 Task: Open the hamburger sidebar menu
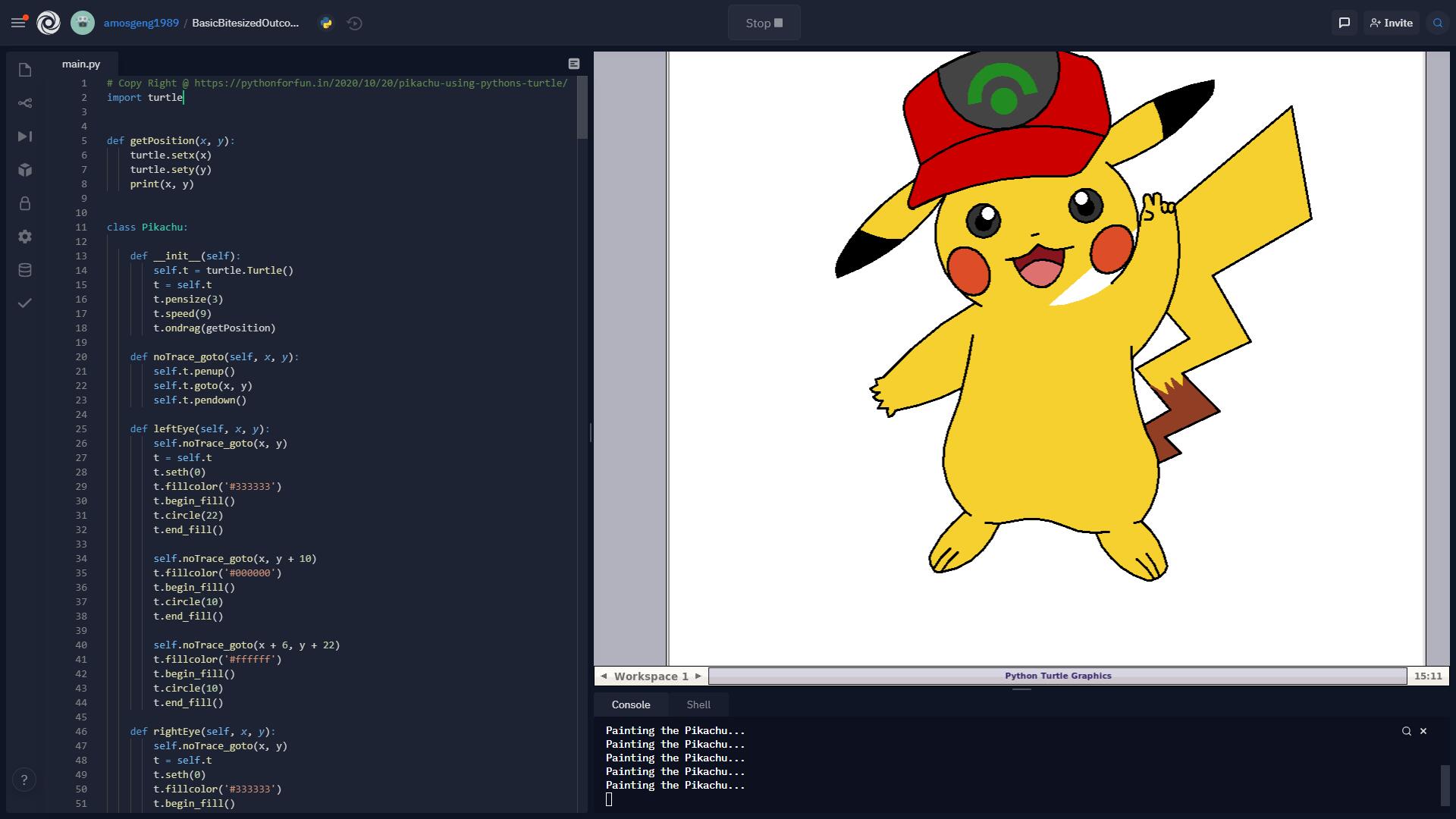[x=18, y=23]
